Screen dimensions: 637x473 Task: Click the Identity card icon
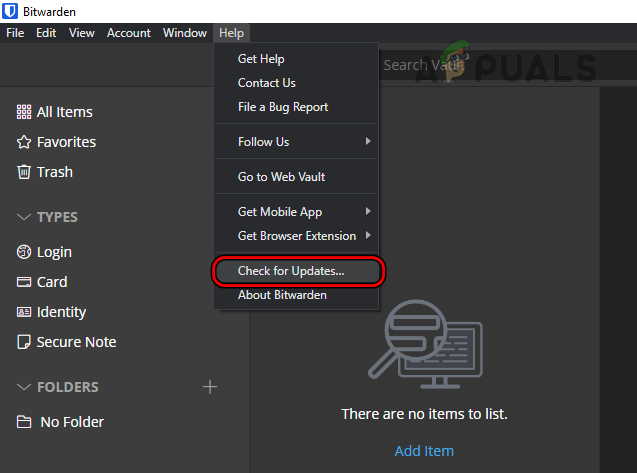coord(24,312)
